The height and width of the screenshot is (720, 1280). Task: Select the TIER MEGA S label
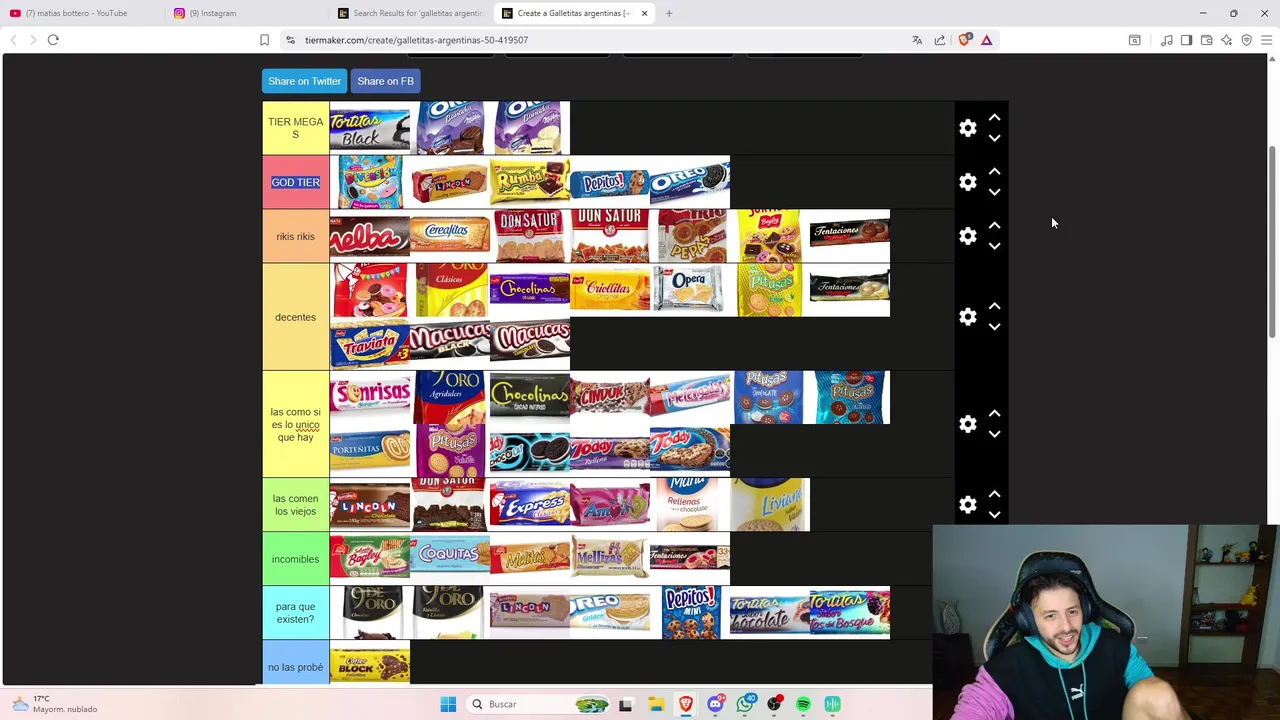(295, 128)
